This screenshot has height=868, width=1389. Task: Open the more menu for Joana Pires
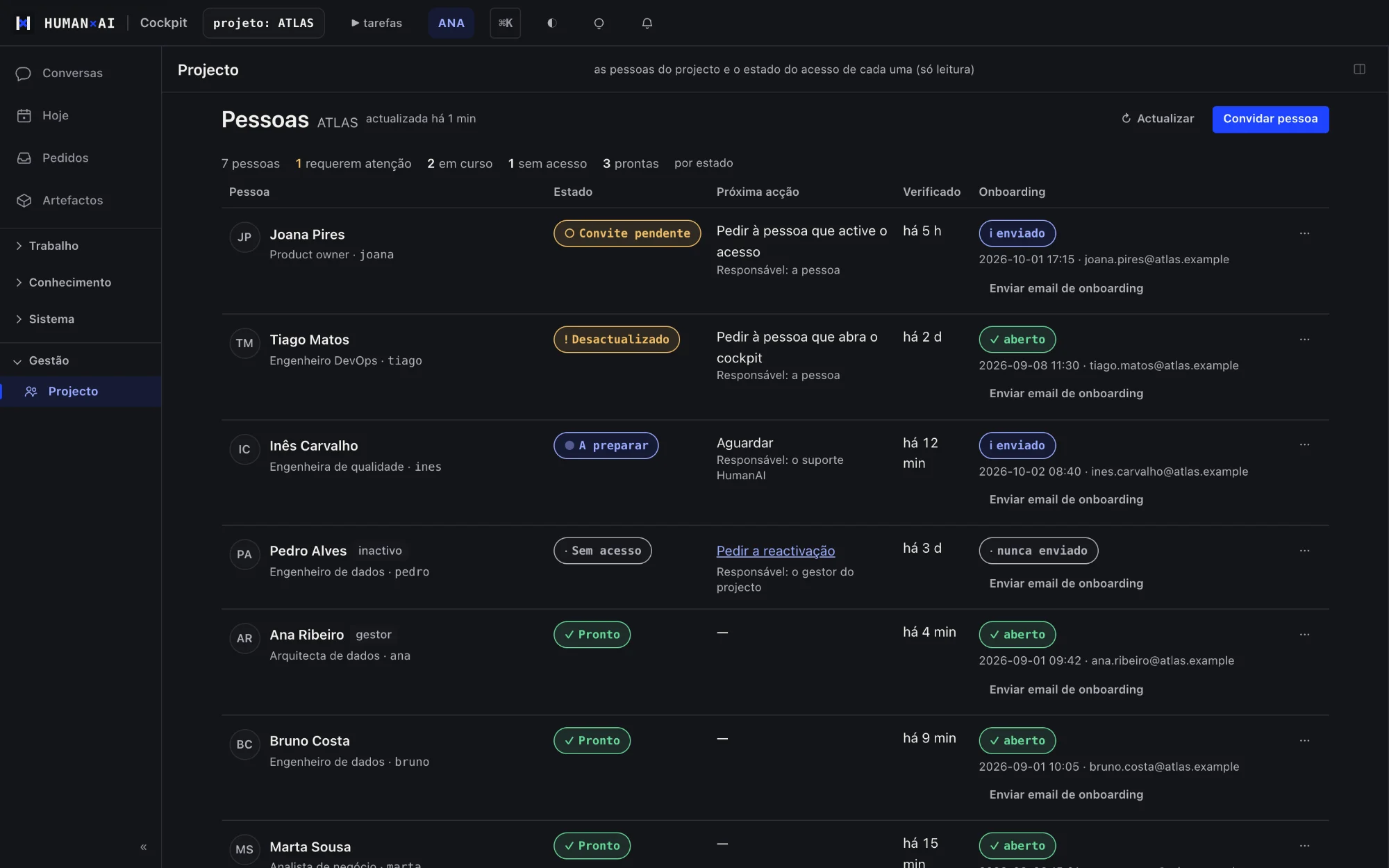point(1304,233)
